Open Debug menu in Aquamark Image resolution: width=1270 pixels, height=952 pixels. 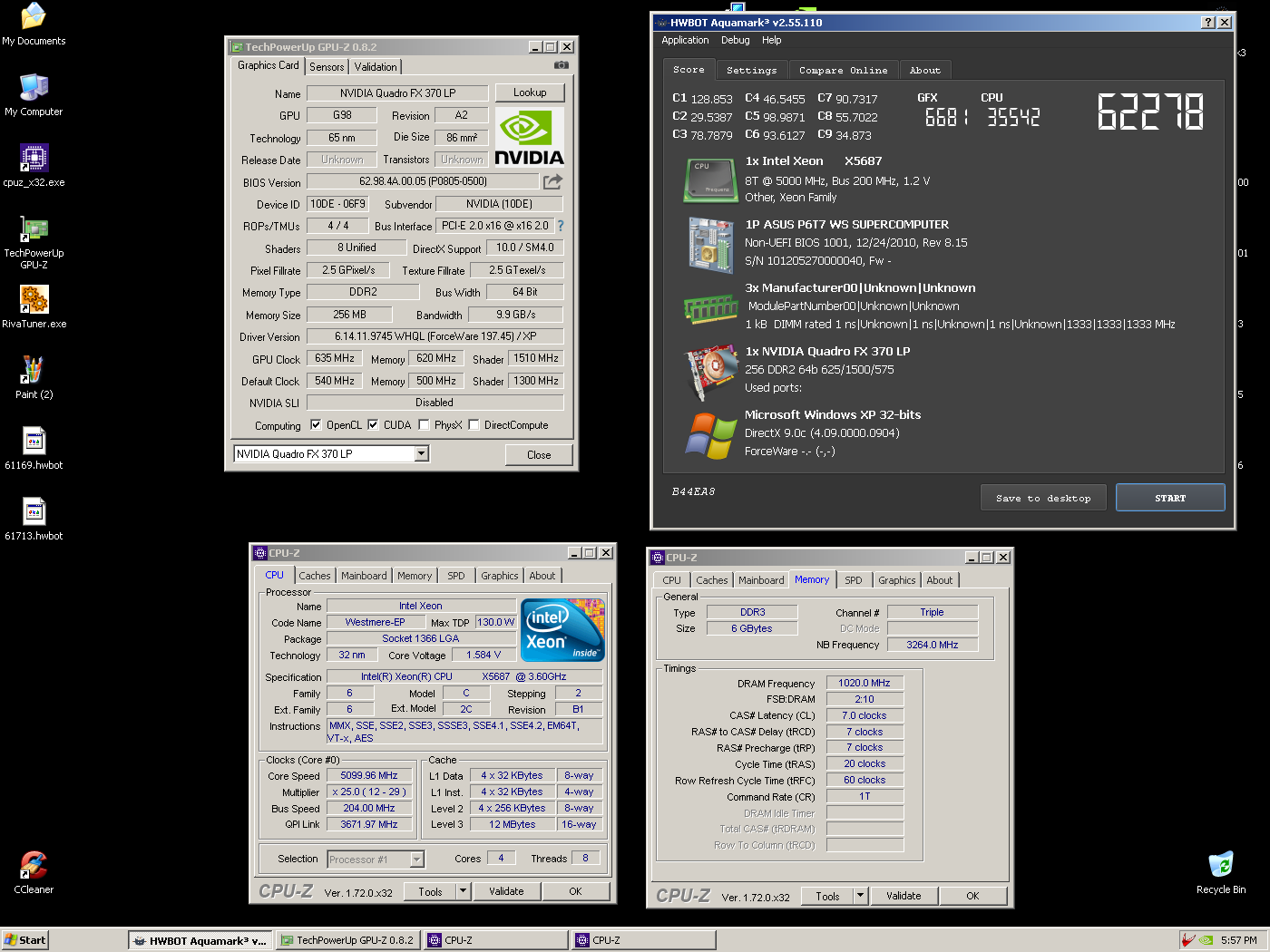point(735,40)
